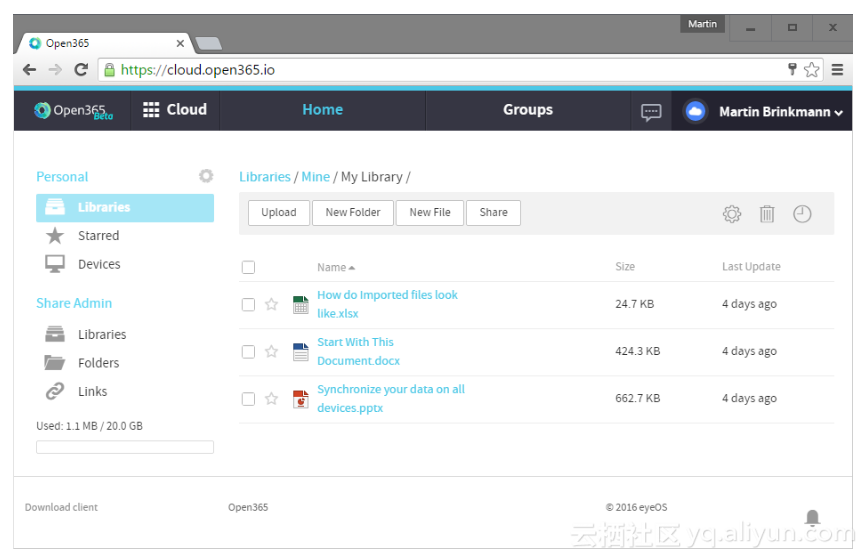Screen dimensions: 867x559
Task: Click the Share Admin Links chain icon
Action: pyautogui.click(x=55, y=391)
